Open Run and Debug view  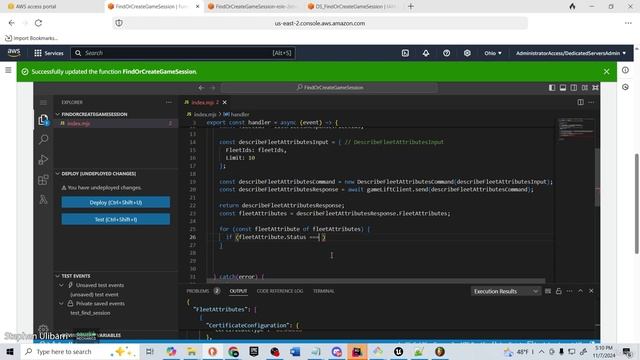[43, 159]
